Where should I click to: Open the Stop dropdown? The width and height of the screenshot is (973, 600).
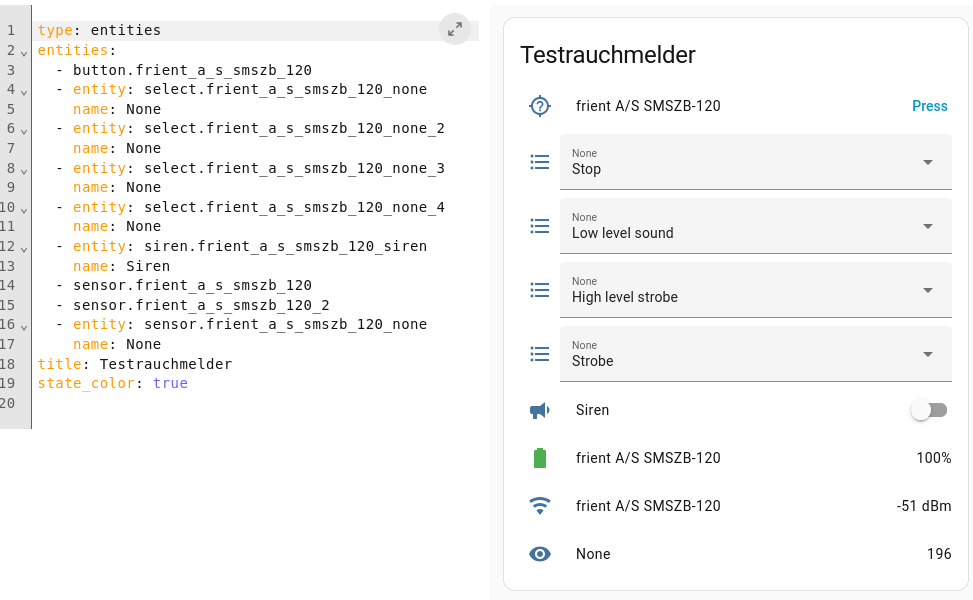click(755, 162)
